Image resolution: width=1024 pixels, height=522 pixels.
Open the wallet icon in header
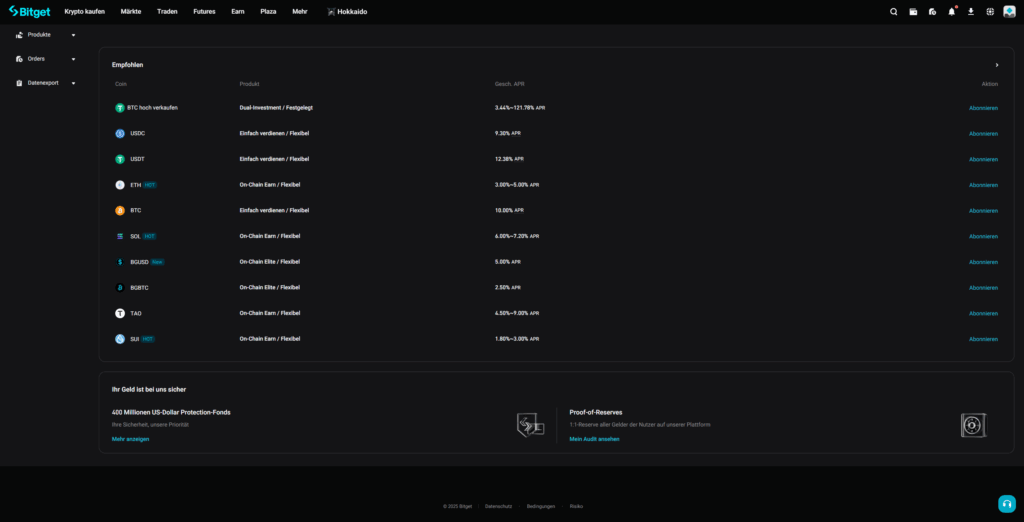[913, 11]
